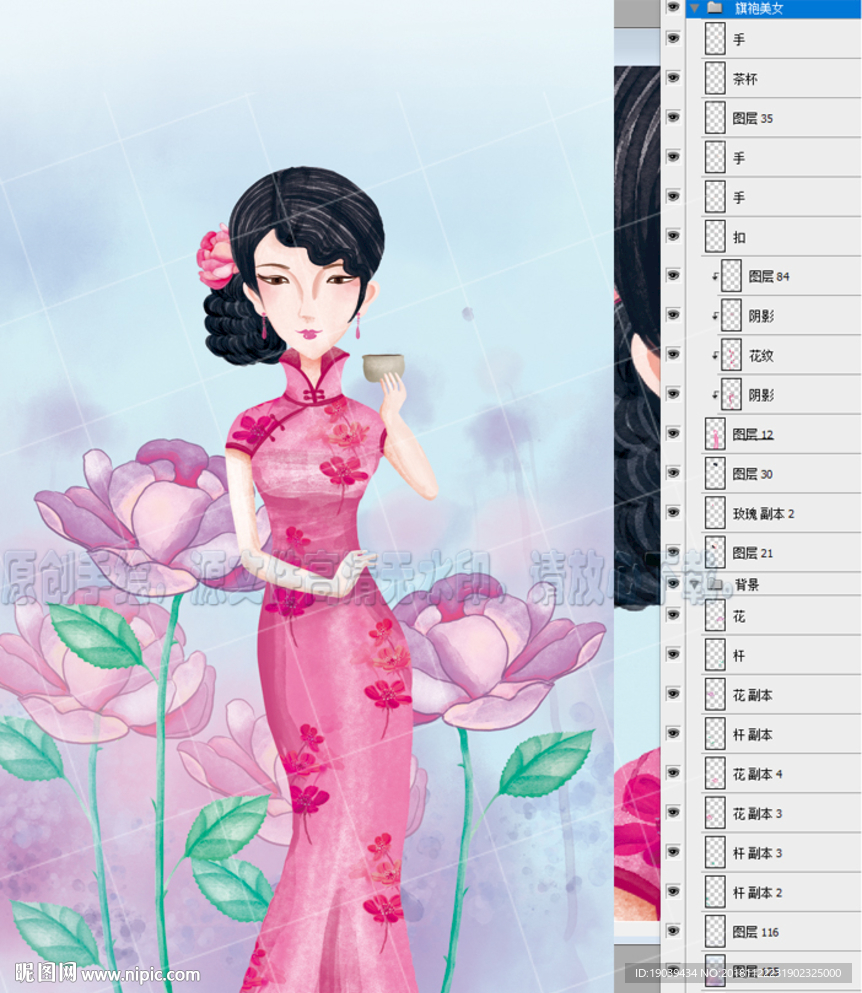862x993 pixels.
Task: Toggle visibility of 图层 35
Action: (673, 117)
